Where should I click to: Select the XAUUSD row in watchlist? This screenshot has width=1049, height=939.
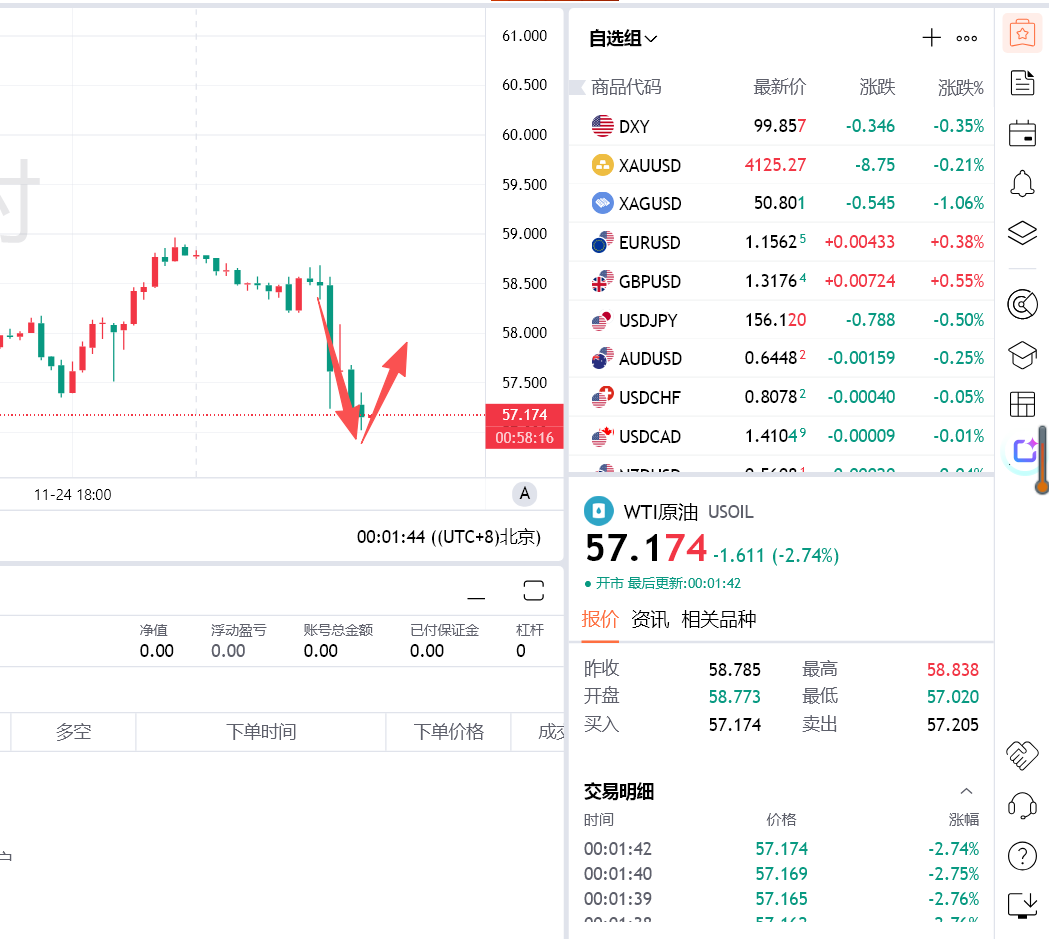pos(781,165)
